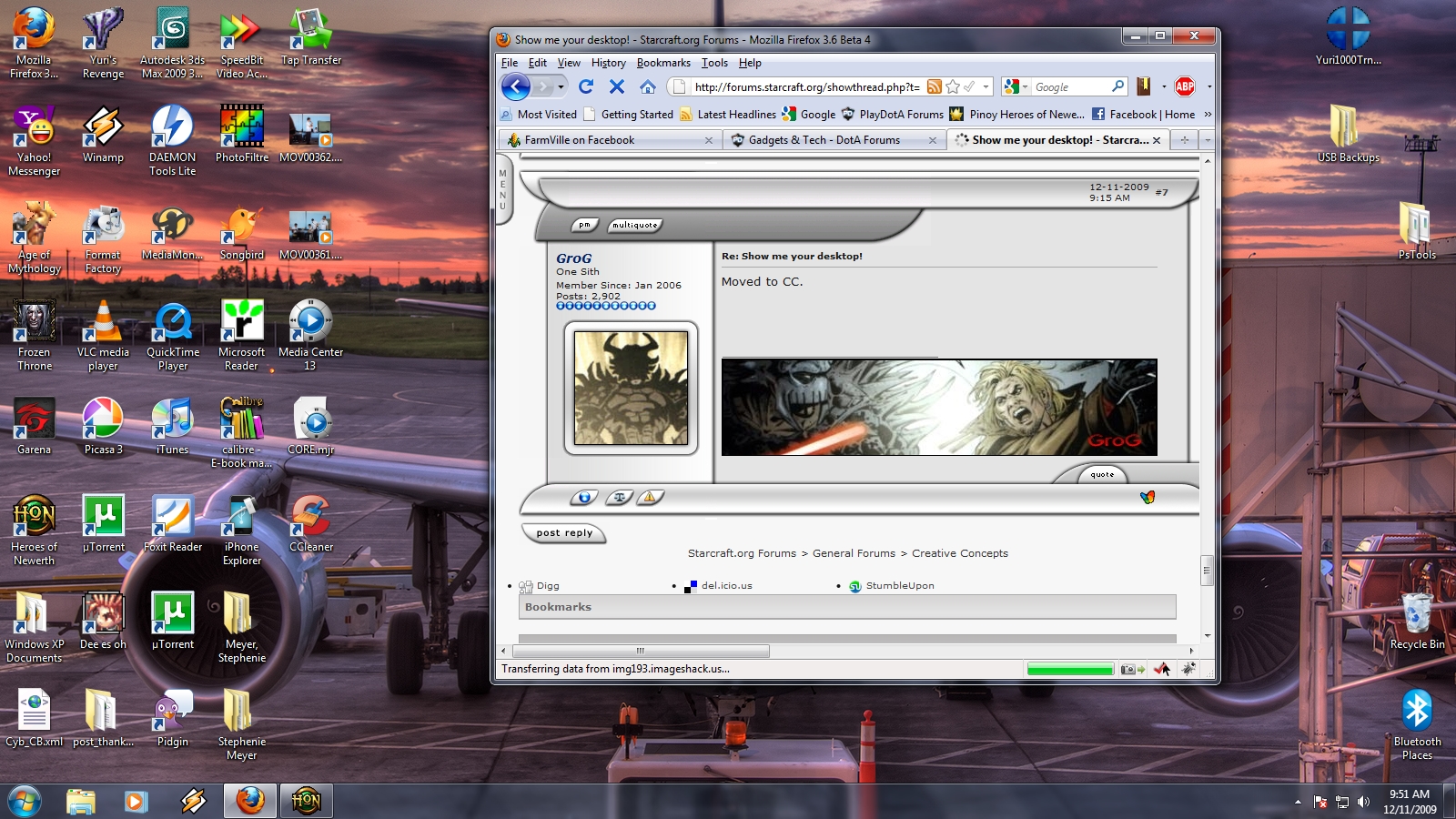Click the Stop loading X icon
Screen dimensions: 1456x819
pyautogui.click(x=617, y=86)
